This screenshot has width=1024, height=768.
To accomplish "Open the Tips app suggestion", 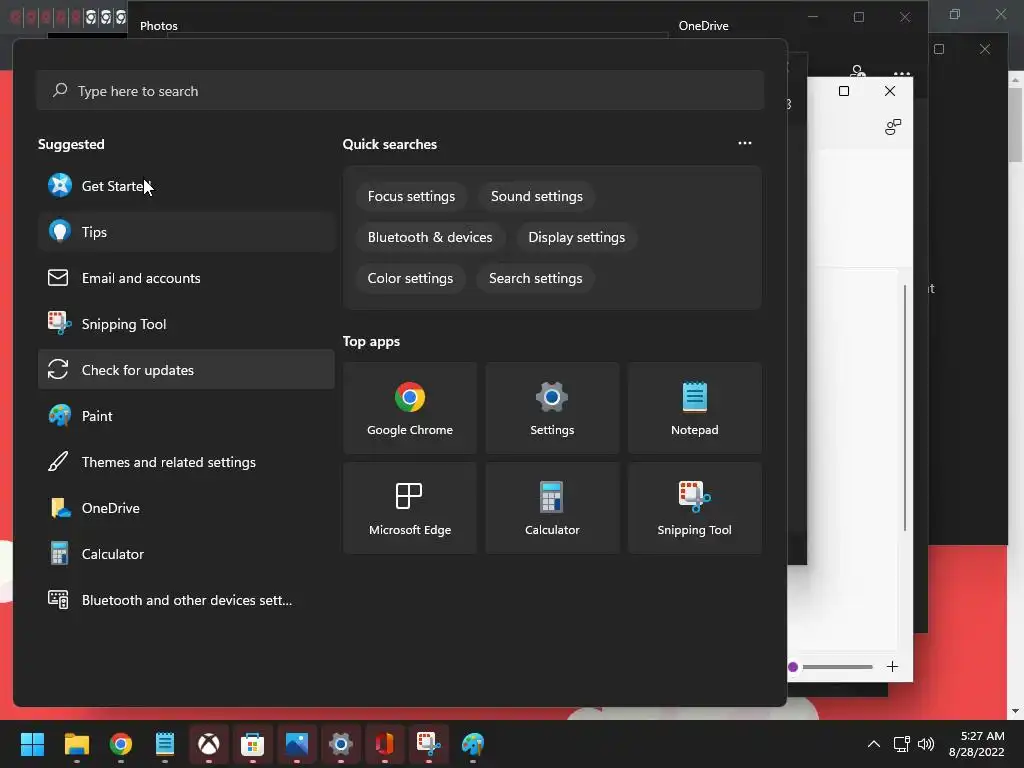I will [x=186, y=232].
